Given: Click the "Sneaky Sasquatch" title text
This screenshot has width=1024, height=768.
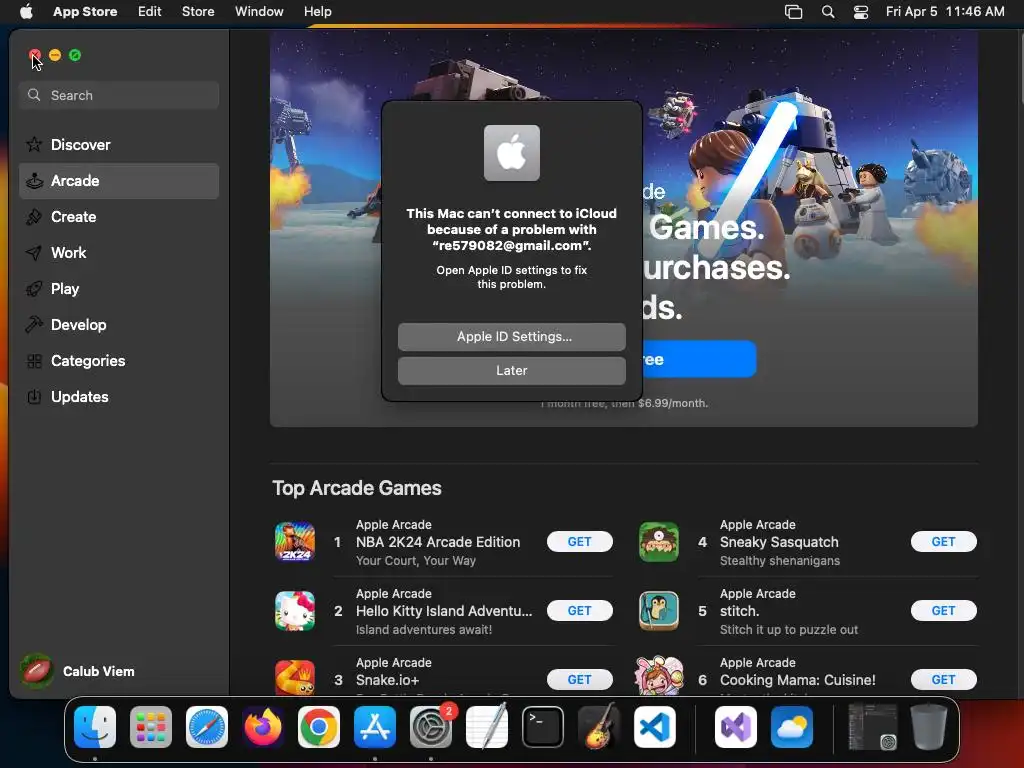Looking at the screenshot, I should (779, 542).
